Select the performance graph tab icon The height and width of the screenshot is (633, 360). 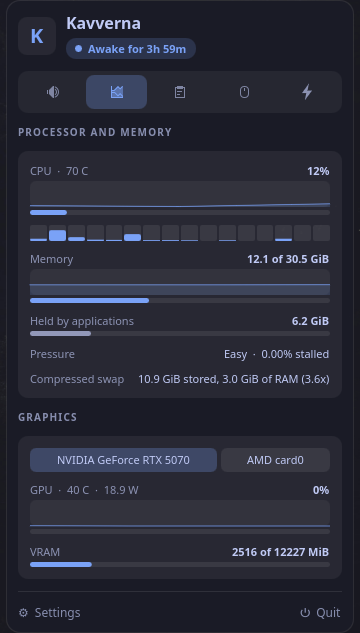(x=116, y=92)
